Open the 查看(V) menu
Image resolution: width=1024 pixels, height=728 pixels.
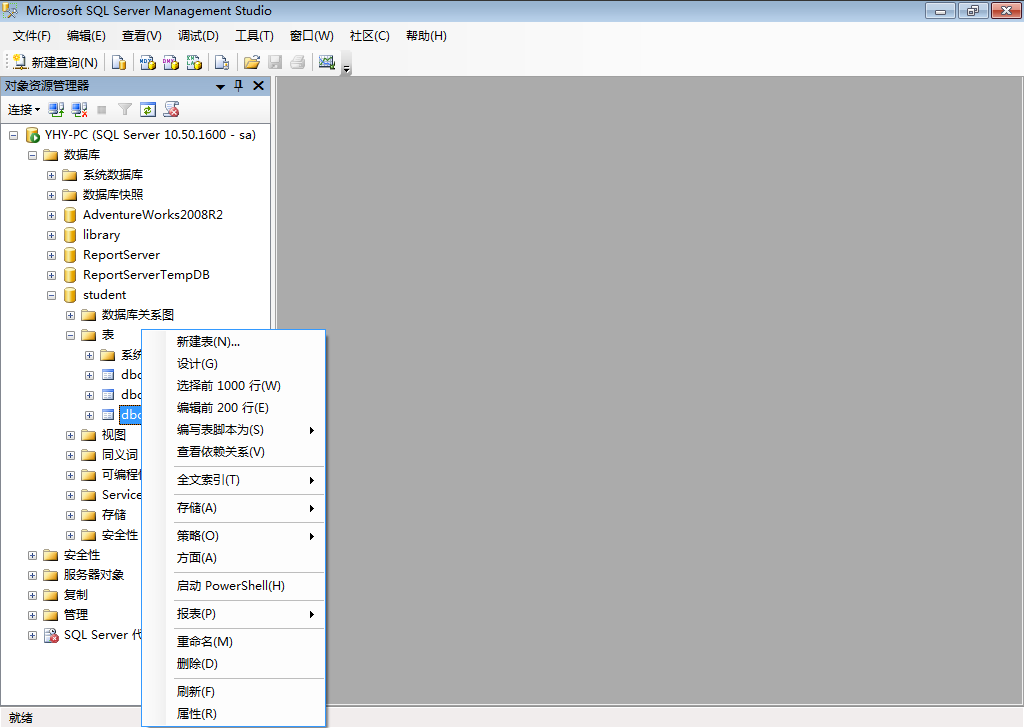(142, 36)
